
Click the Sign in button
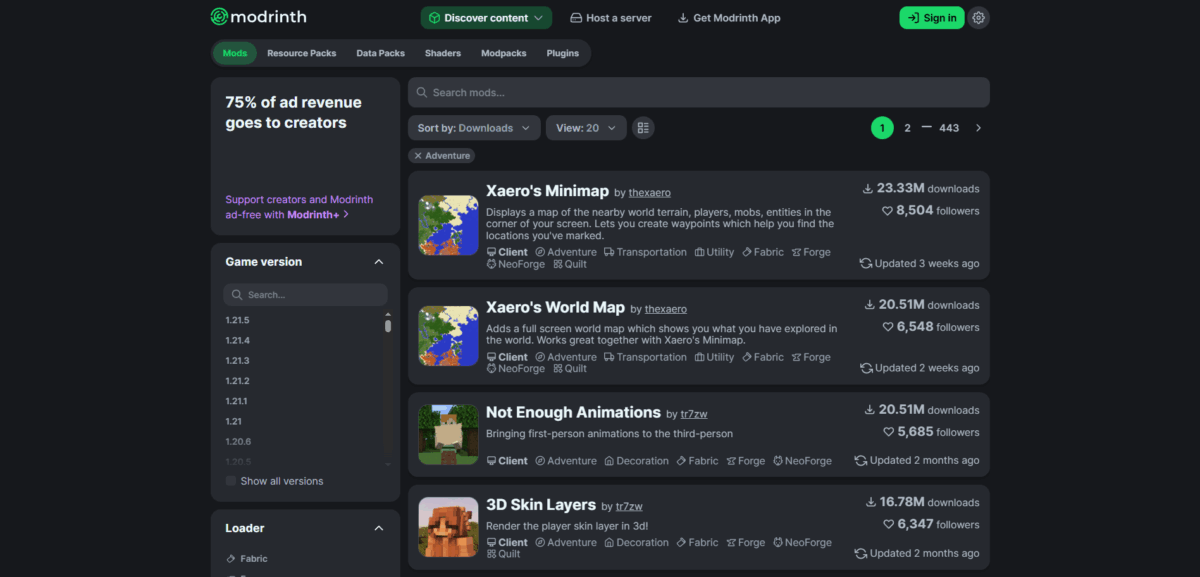[931, 17]
